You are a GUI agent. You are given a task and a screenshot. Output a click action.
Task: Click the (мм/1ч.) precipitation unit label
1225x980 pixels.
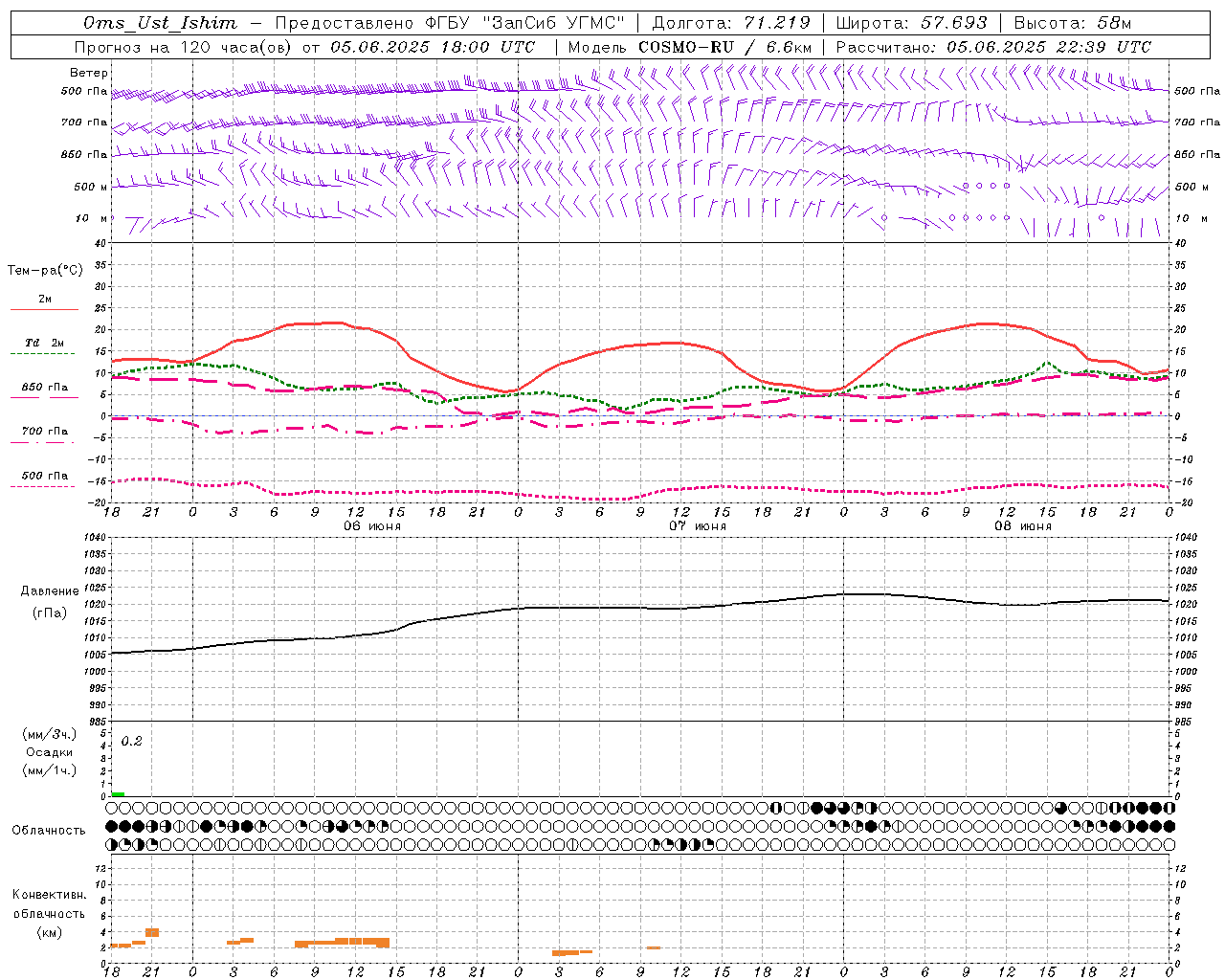point(49,770)
